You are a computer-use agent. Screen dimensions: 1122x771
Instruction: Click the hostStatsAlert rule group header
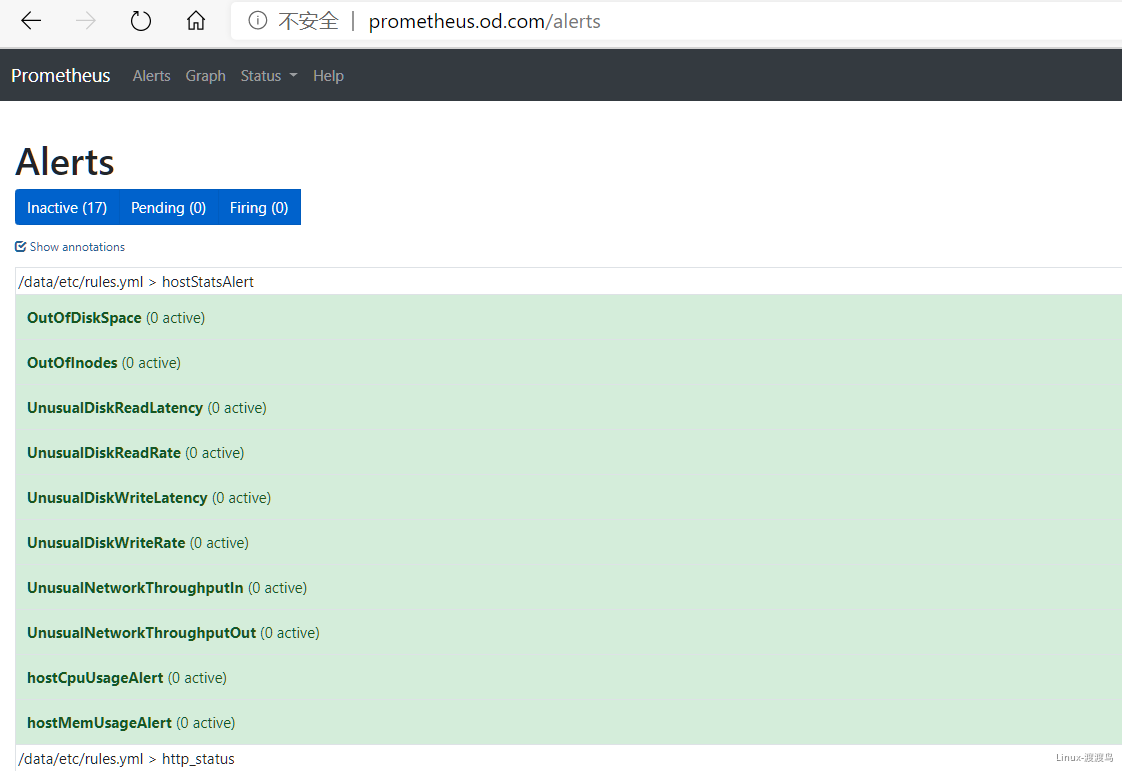tap(569, 281)
